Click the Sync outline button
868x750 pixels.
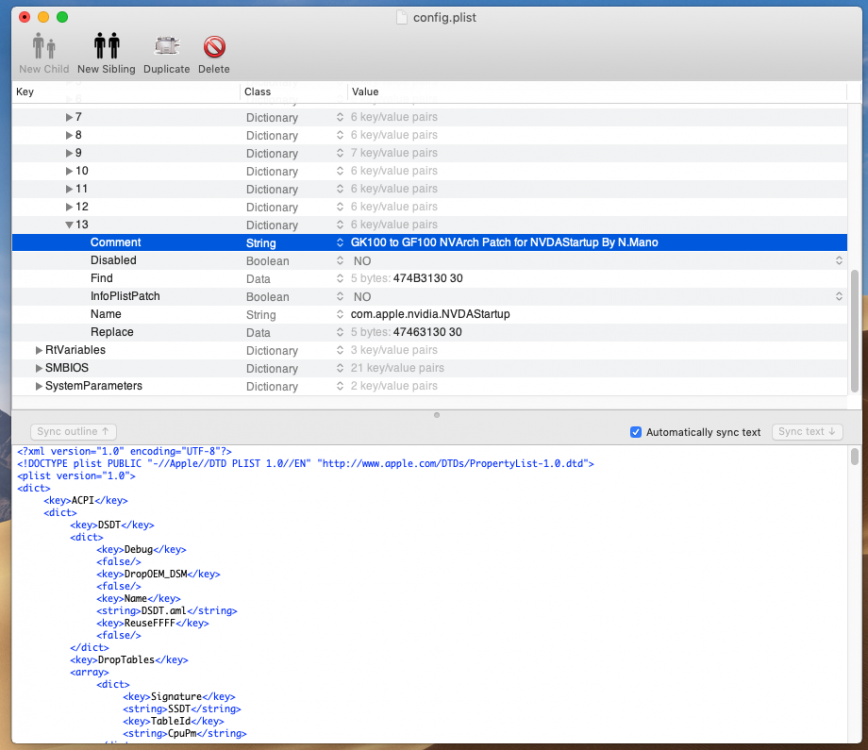click(x=73, y=431)
